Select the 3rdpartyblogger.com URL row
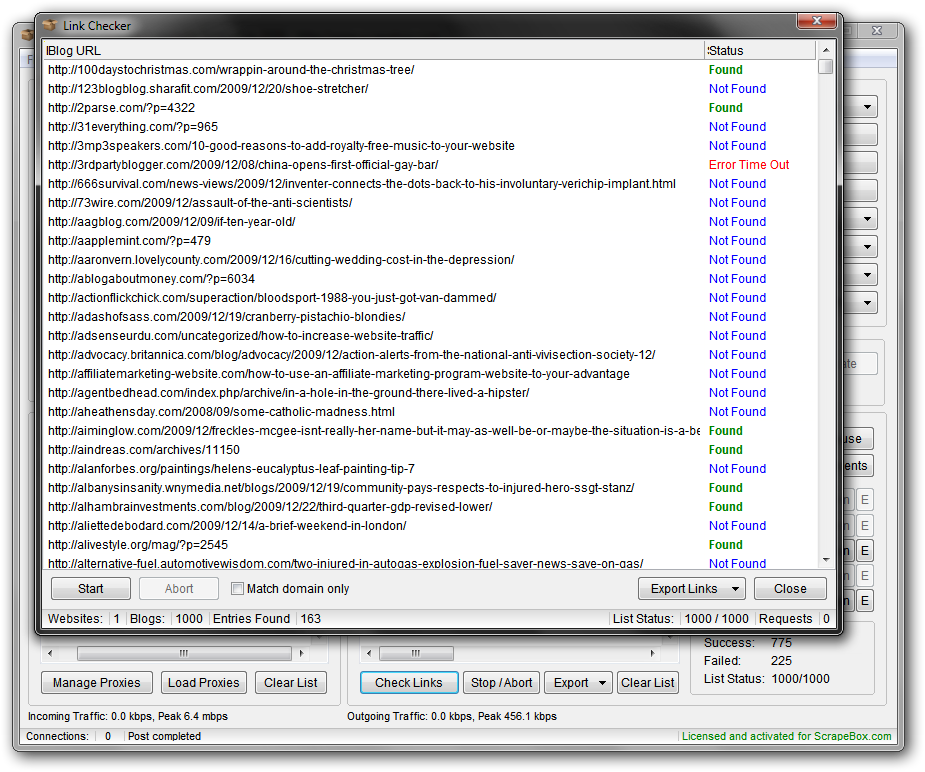Viewport: 925px width, 772px height. pyautogui.click(x=429, y=165)
